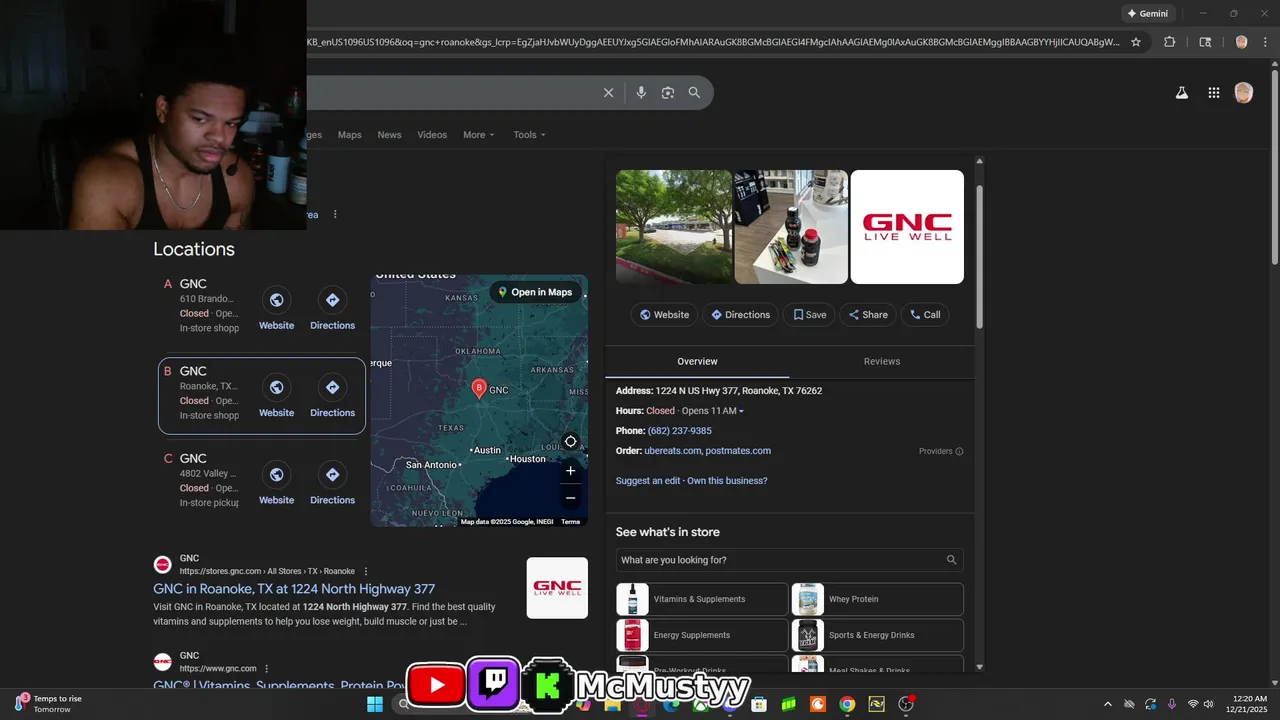Open the News search tab
Viewport: 1280px width, 720px height.
coord(389,135)
